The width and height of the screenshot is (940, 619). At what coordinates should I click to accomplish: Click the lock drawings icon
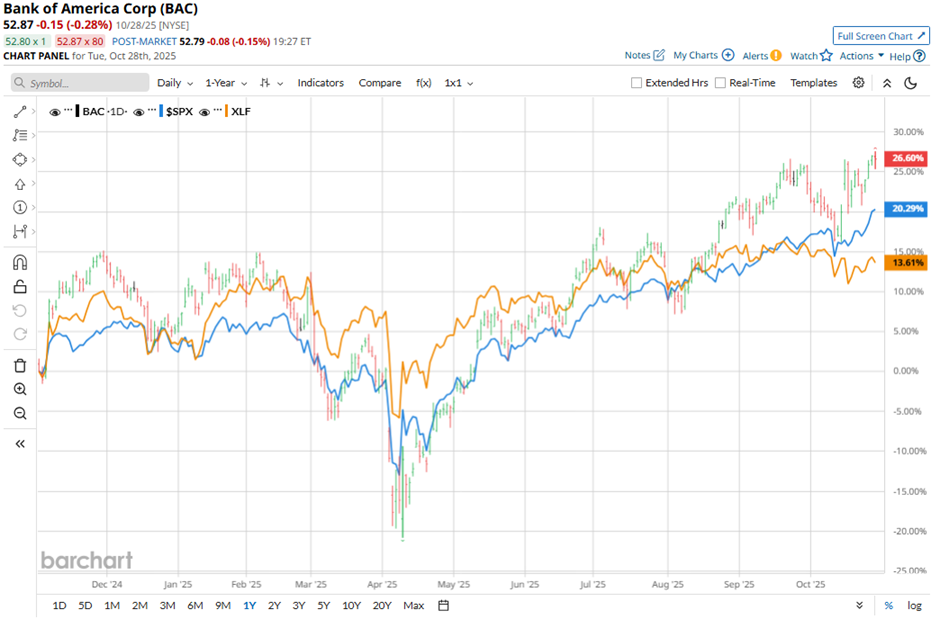tap(20, 287)
